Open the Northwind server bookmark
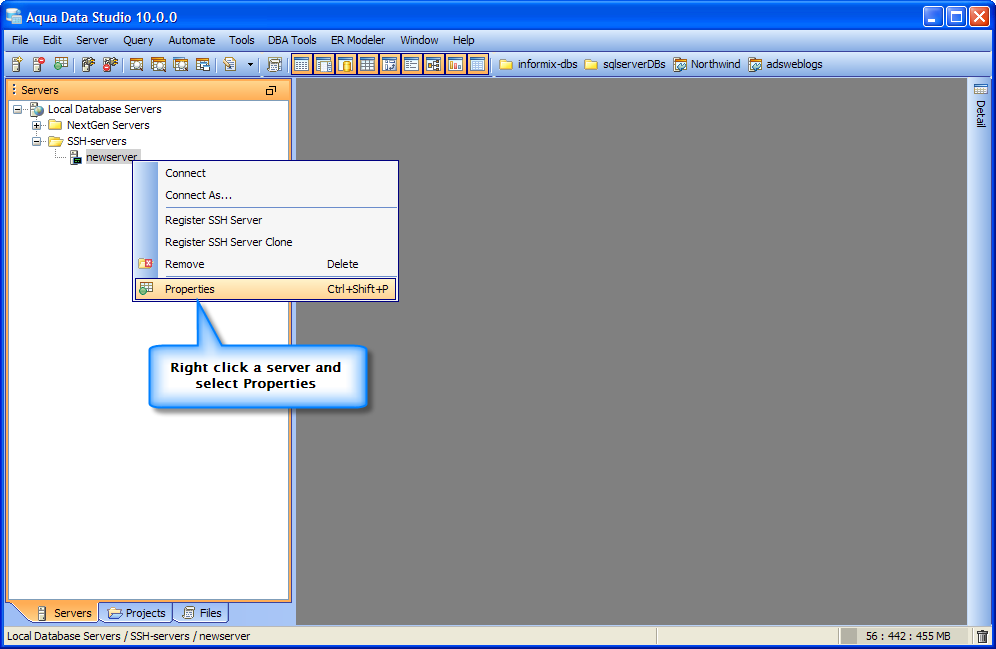This screenshot has height=649, width=996. click(707, 64)
